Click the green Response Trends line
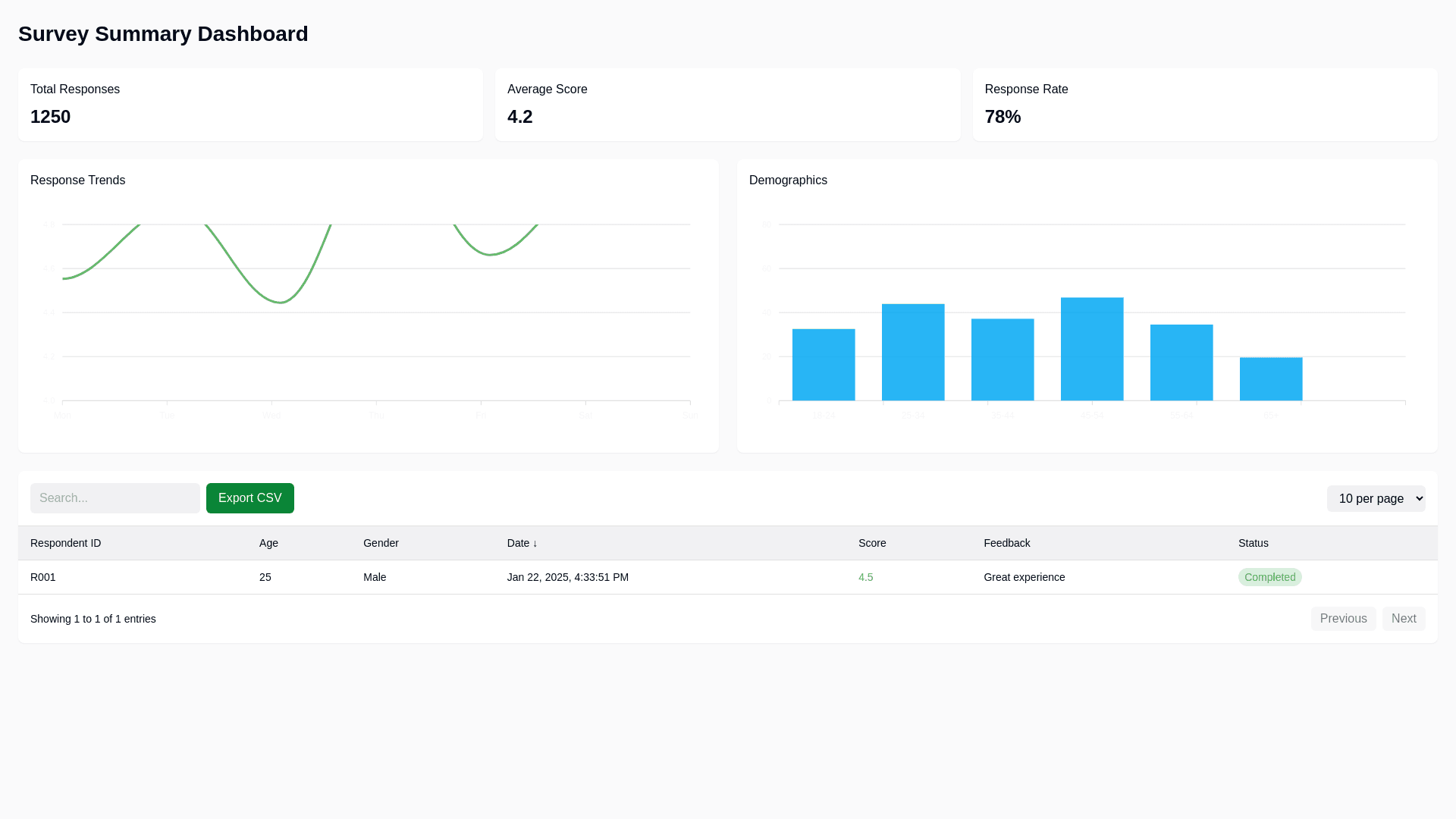Viewport: 1456px width, 819px height. point(281,303)
